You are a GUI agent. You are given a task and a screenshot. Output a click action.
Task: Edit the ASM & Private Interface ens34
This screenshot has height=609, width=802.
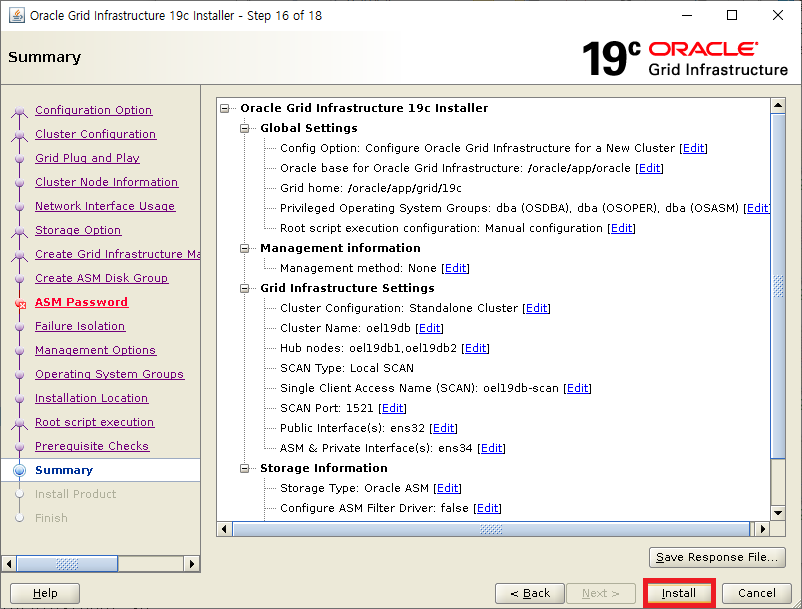(x=492, y=448)
